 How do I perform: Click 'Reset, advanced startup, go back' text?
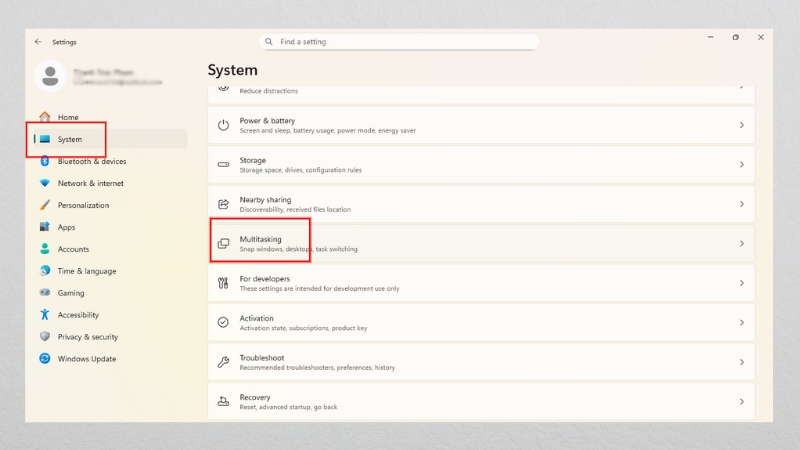click(288, 407)
